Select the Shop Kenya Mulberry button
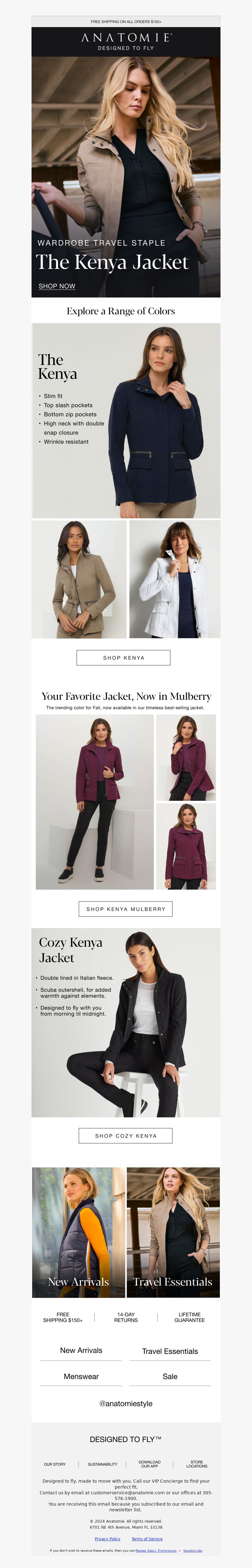 click(x=125, y=909)
